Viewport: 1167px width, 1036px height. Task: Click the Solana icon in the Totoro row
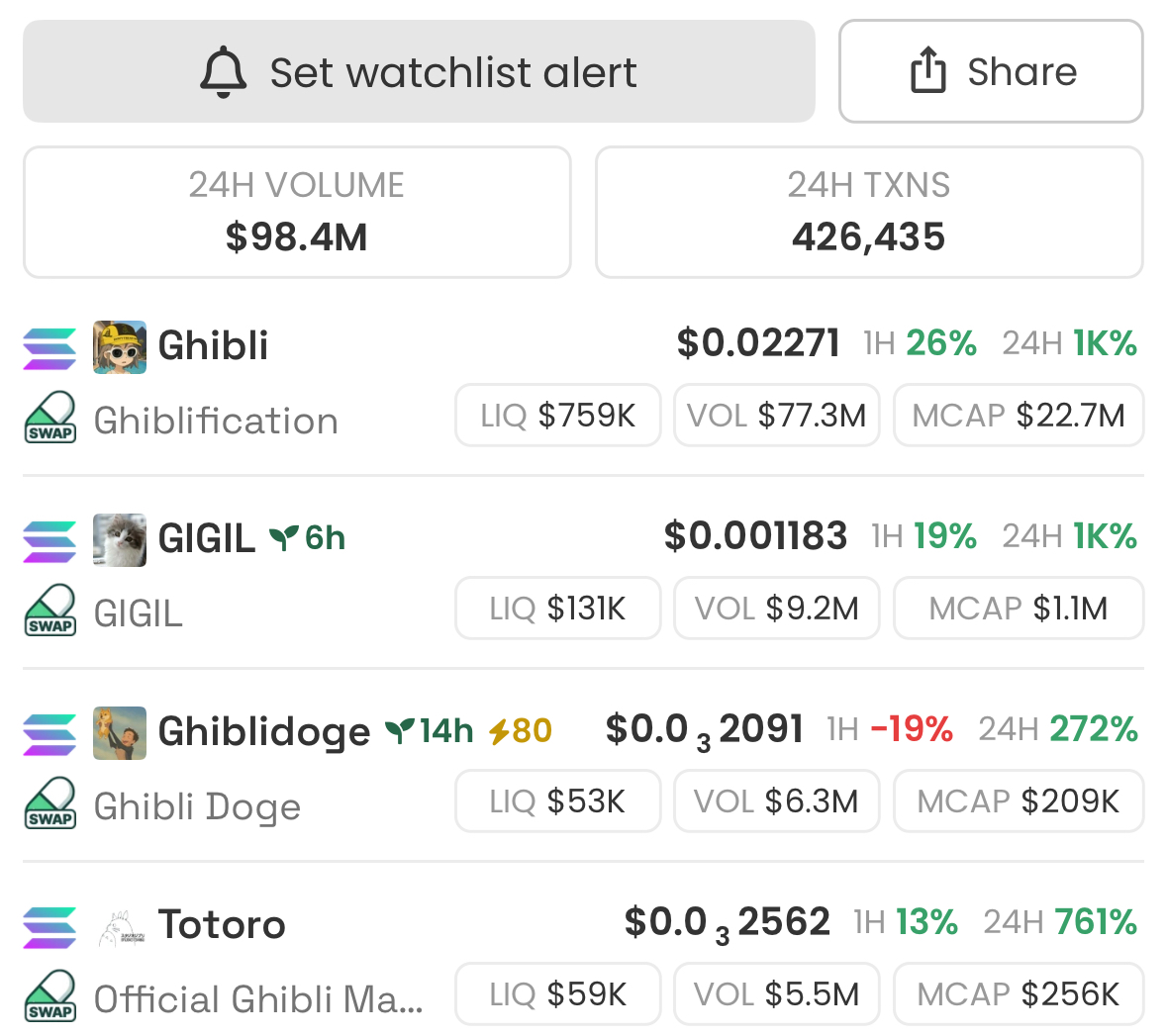(49, 927)
